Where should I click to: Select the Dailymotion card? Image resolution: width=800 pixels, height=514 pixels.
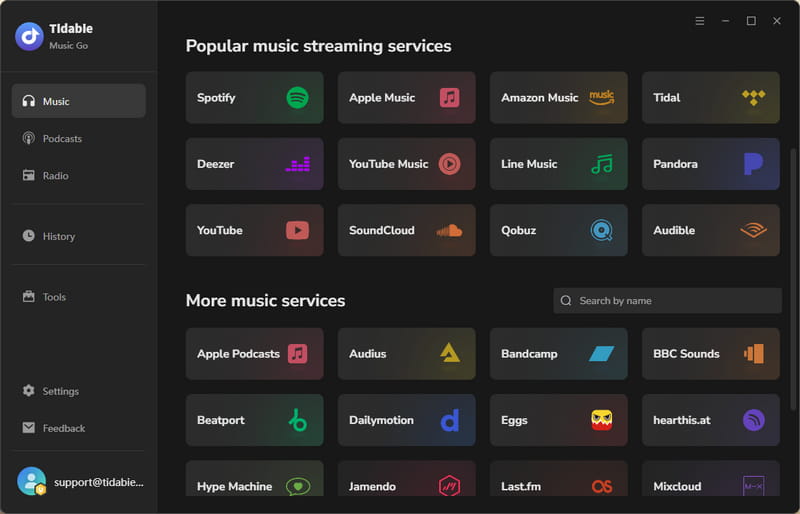pyautogui.click(x=406, y=420)
